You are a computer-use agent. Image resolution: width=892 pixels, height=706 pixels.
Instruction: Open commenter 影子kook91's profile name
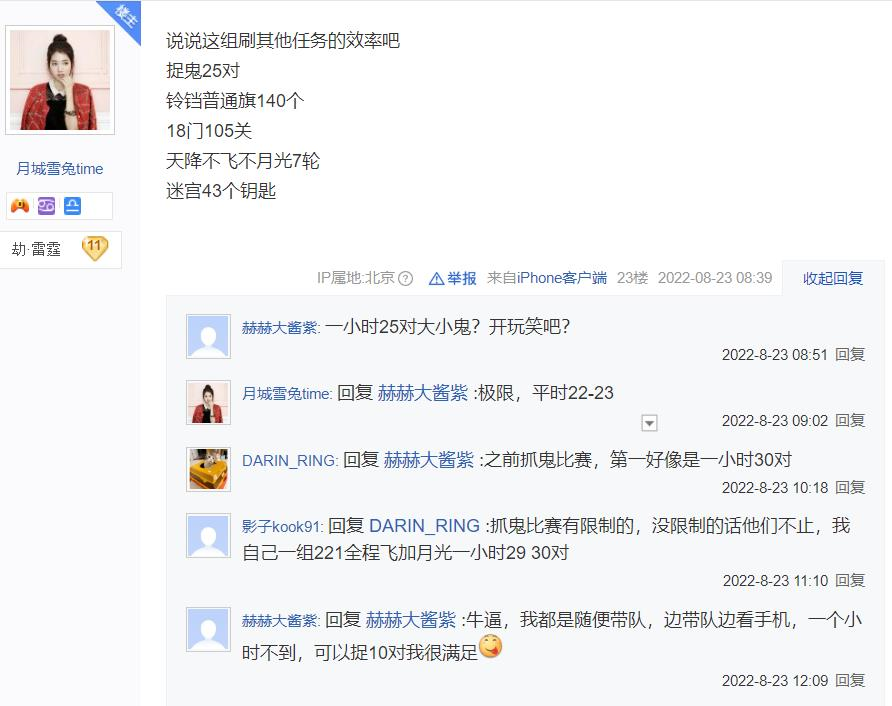coord(282,527)
